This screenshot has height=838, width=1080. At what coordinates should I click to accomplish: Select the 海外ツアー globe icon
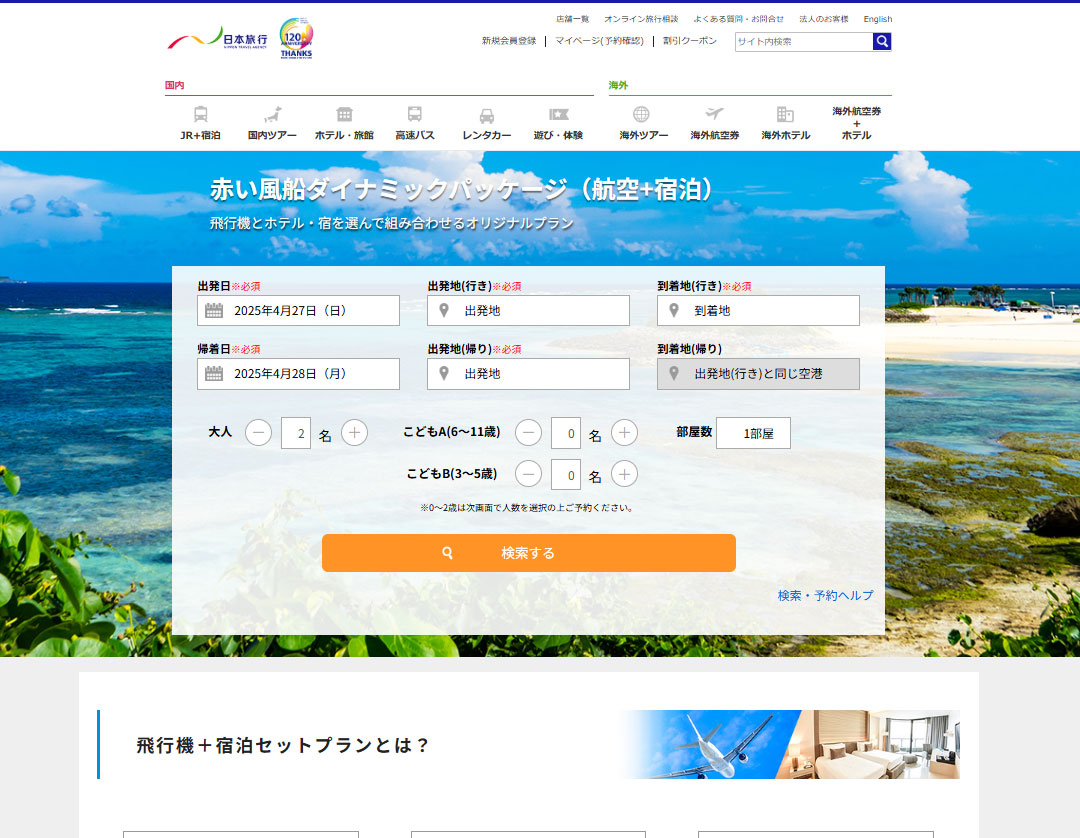(x=642, y=115)
